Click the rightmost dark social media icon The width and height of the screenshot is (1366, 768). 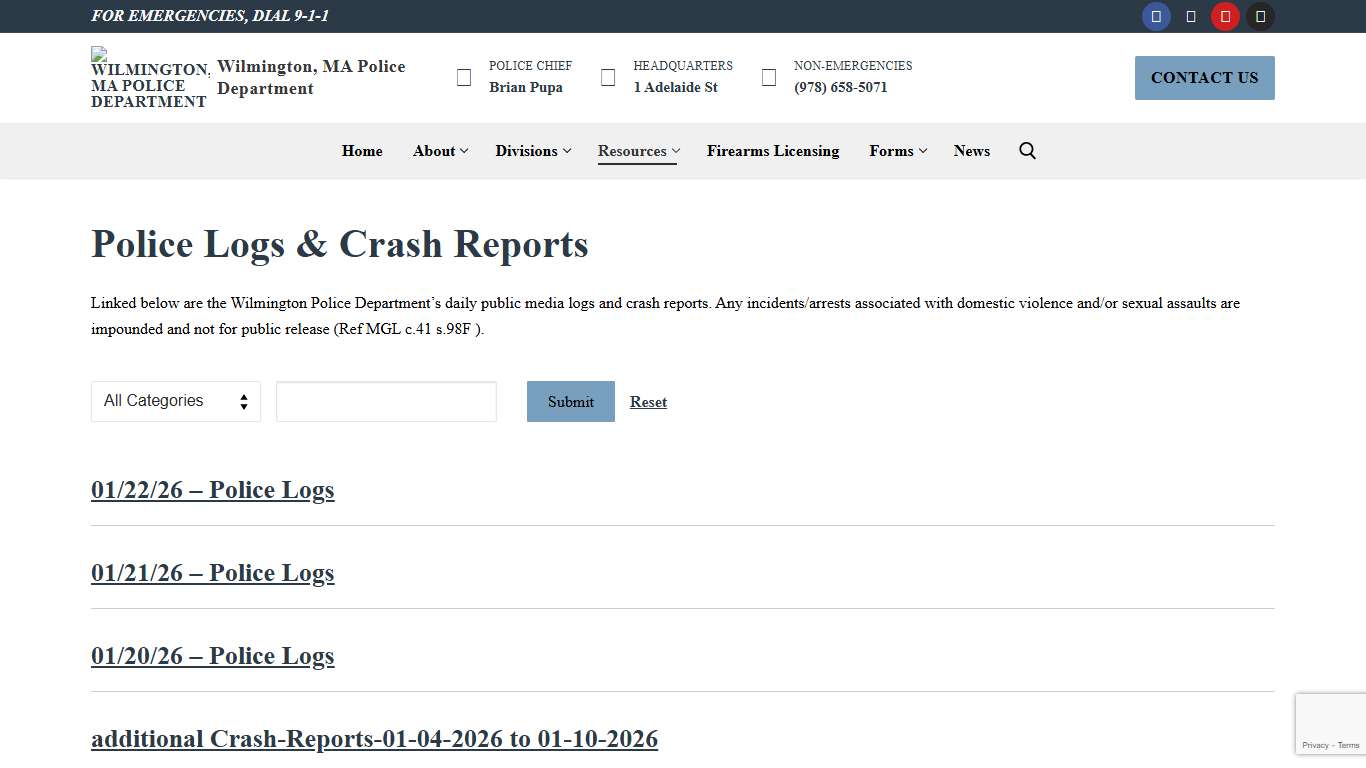coord(1259,16)
